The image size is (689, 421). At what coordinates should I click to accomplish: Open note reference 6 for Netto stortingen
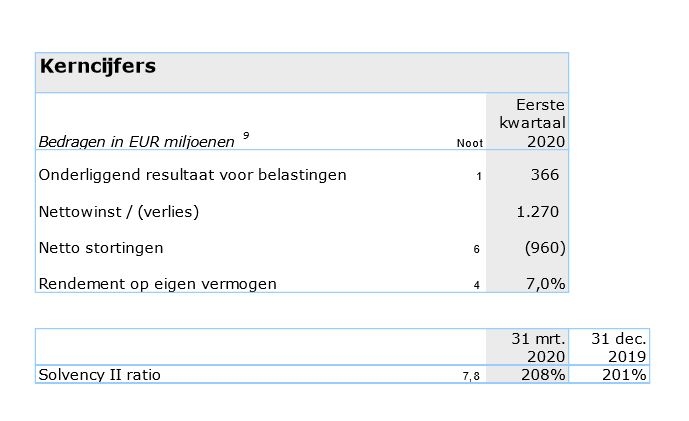(x=477, y=249)
